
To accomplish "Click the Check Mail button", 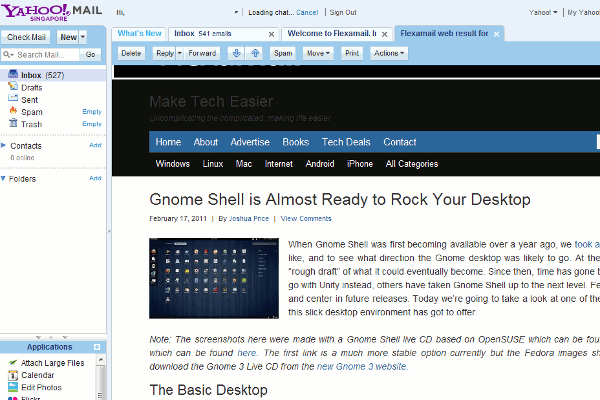I will (x=27, y=36).
